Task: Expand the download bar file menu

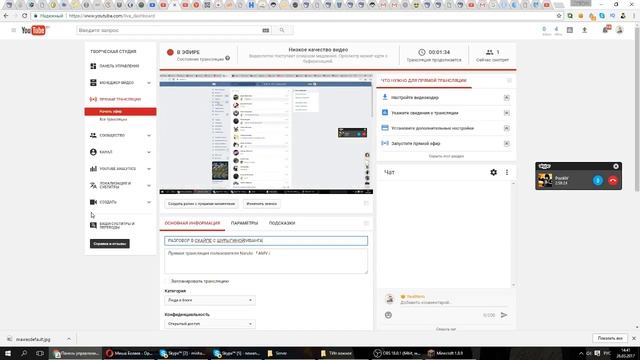Action: tap(69, 339)
